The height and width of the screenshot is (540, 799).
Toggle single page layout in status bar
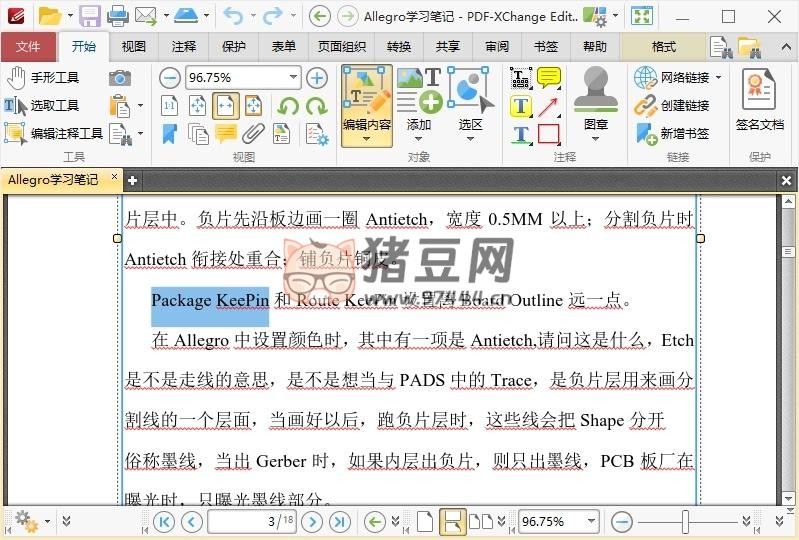tap(425, 521)
